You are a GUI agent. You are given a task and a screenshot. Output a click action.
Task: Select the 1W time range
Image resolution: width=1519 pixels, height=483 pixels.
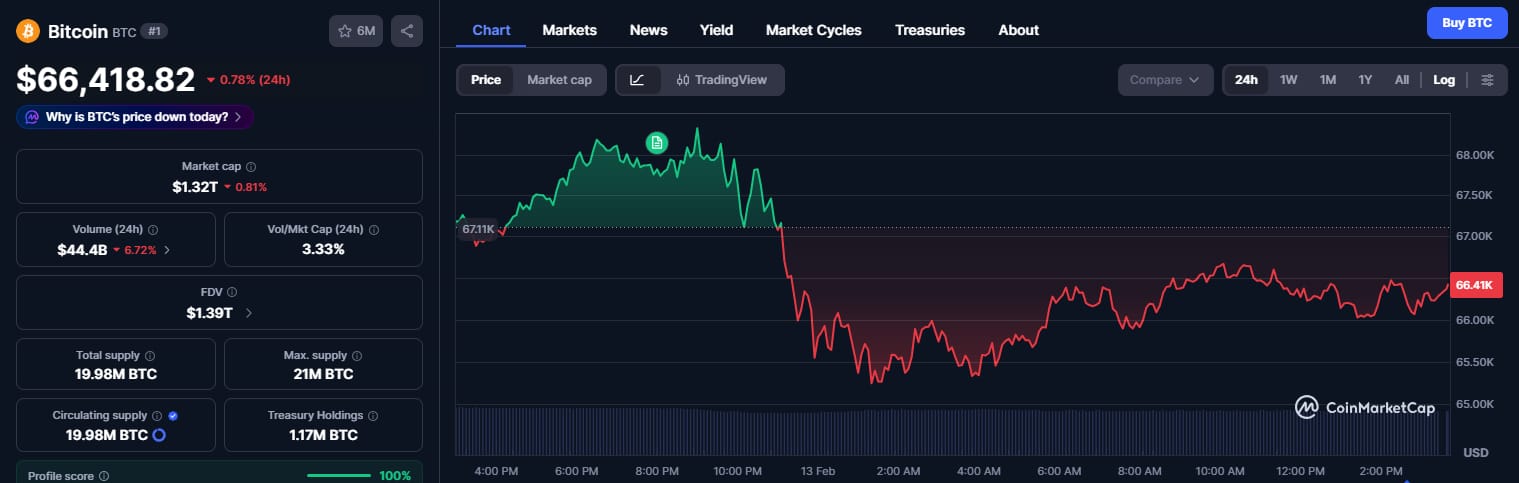click(1288, 80)
